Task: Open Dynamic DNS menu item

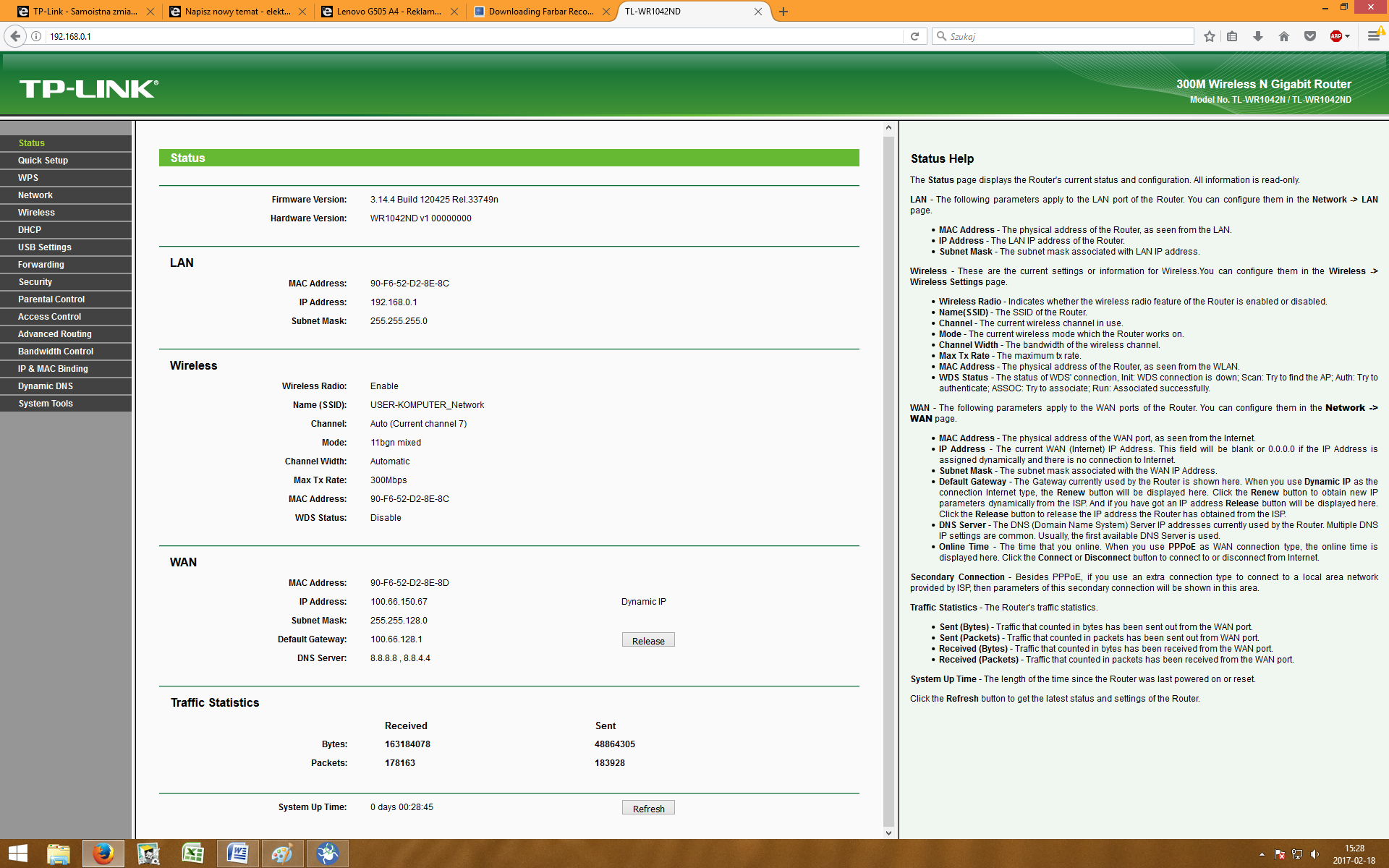Action: click(66, 386)
